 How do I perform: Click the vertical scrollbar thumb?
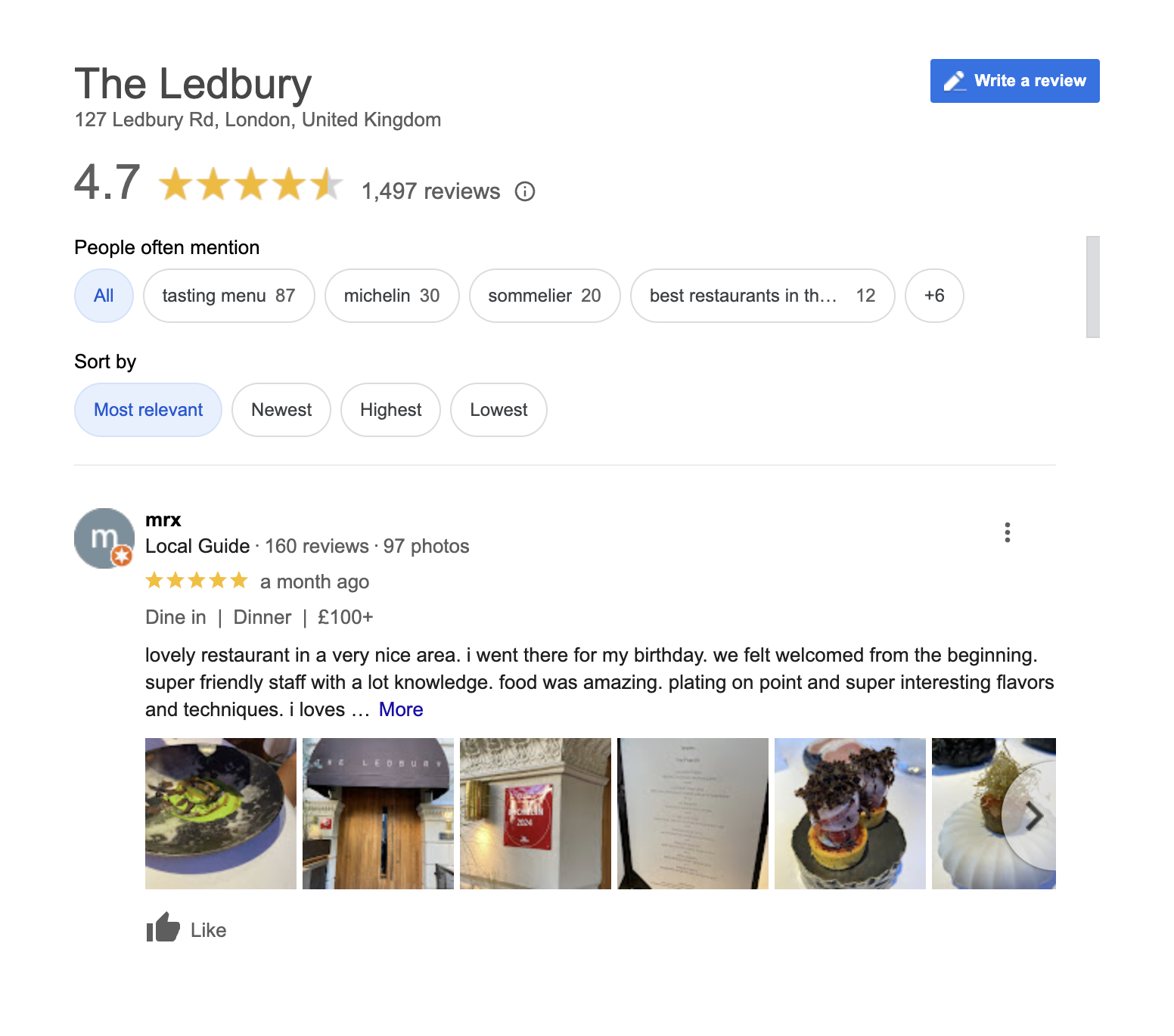point(1093,287)
